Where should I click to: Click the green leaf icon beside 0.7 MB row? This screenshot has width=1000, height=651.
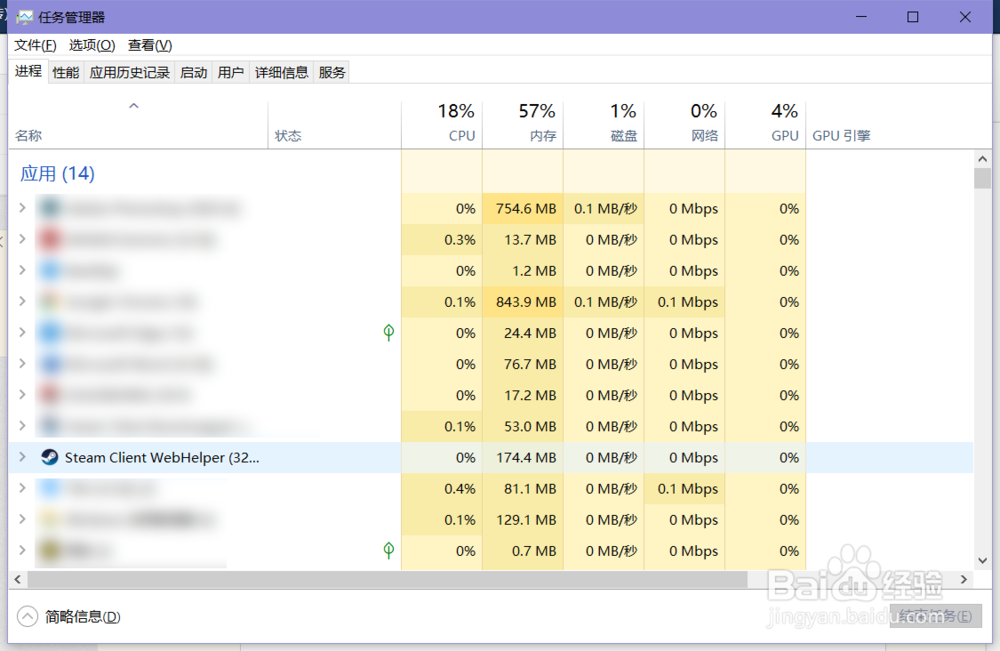click(x=388, y=550)
